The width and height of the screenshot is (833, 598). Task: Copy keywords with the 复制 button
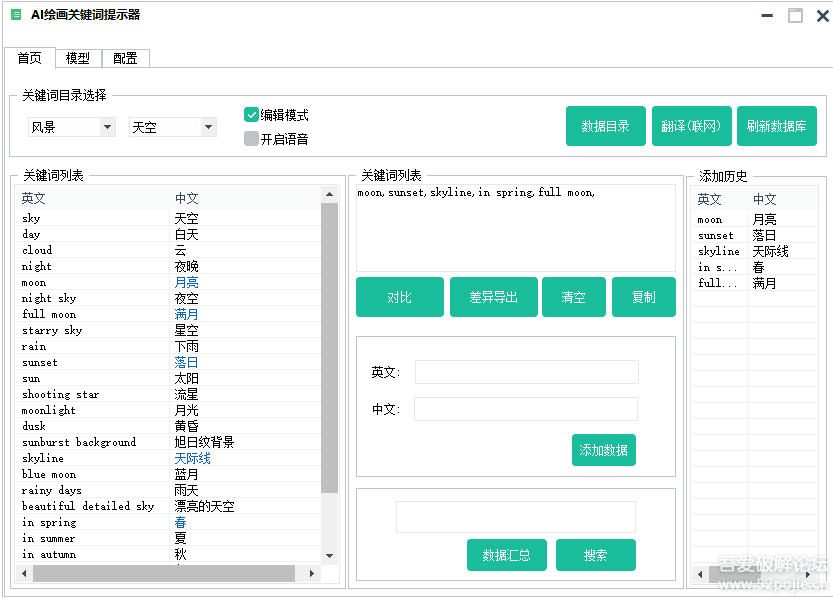644,297
